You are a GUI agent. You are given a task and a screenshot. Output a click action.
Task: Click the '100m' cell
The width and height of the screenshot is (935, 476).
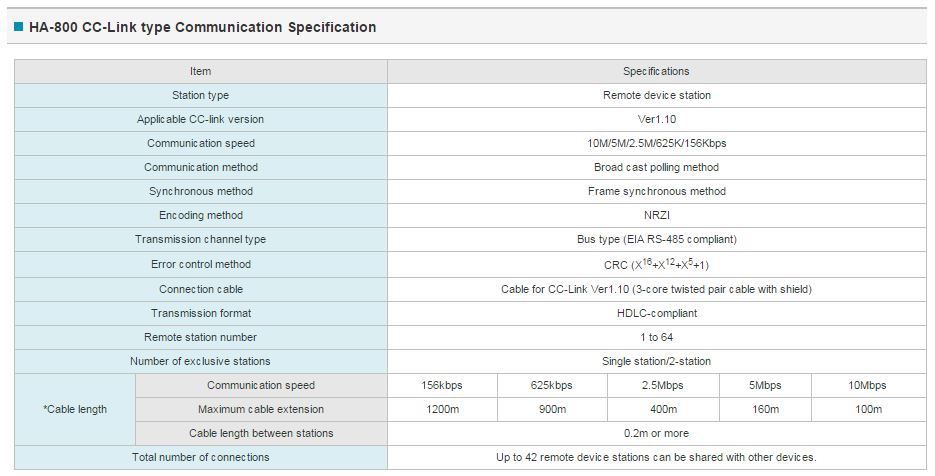pos(868,409)
